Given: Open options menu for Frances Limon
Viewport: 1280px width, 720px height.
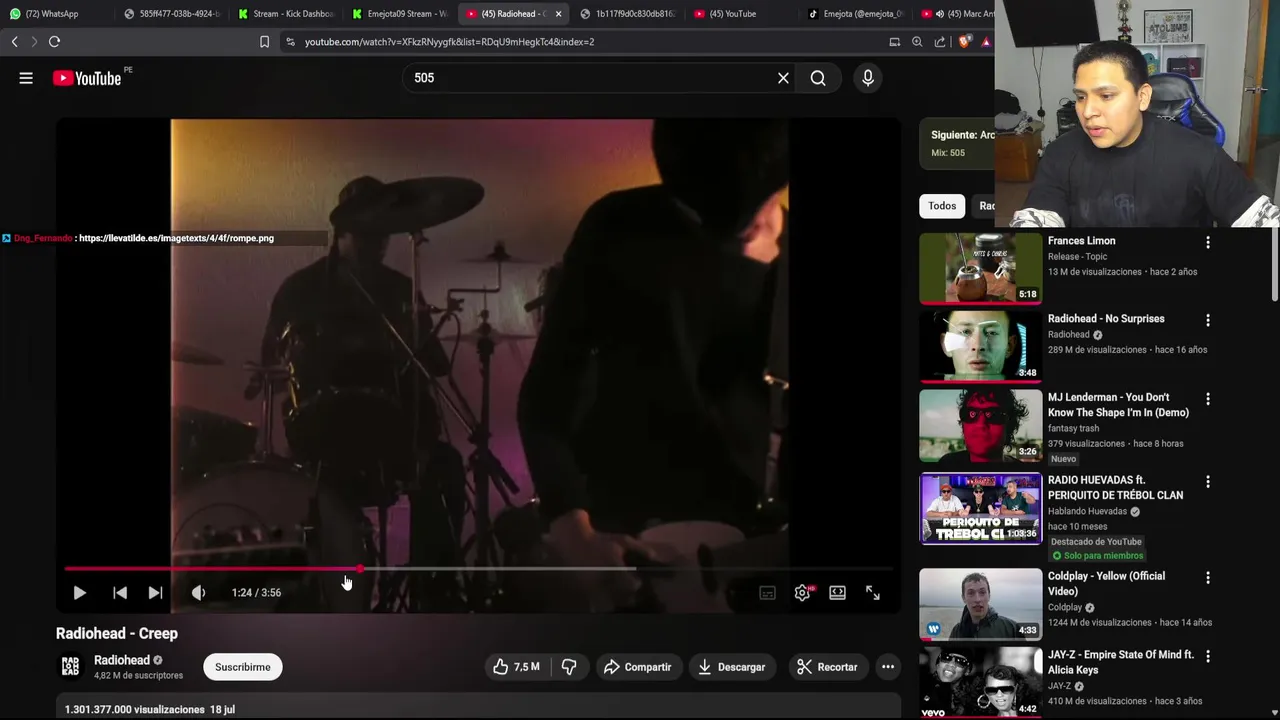Looking at the screenshot, I should 1208,243.
